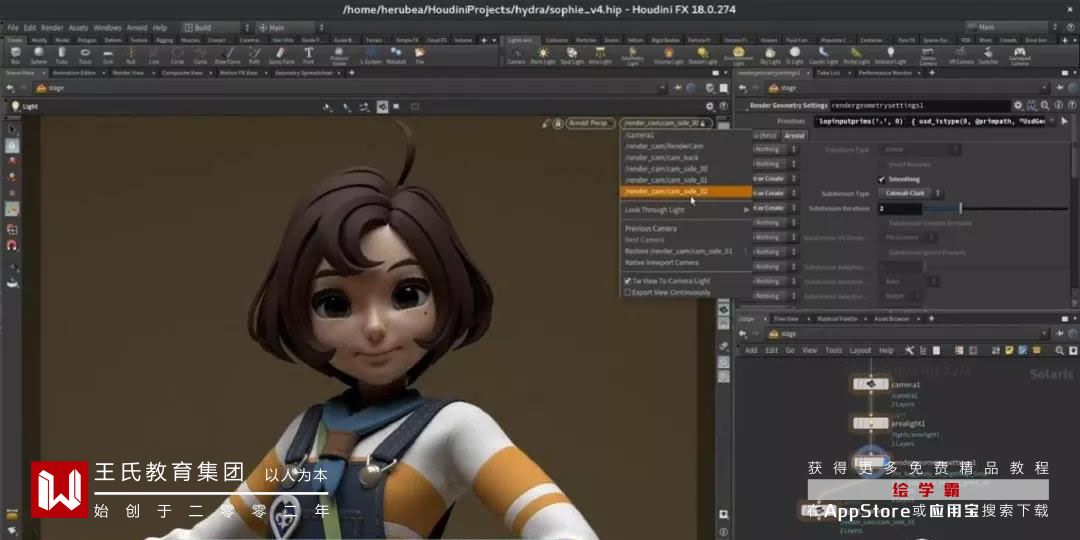The height and width of the screenshot is (540, 1080).
Task: Click the node name field rendergeometrysettings1
Action: (x=919, y=105)
